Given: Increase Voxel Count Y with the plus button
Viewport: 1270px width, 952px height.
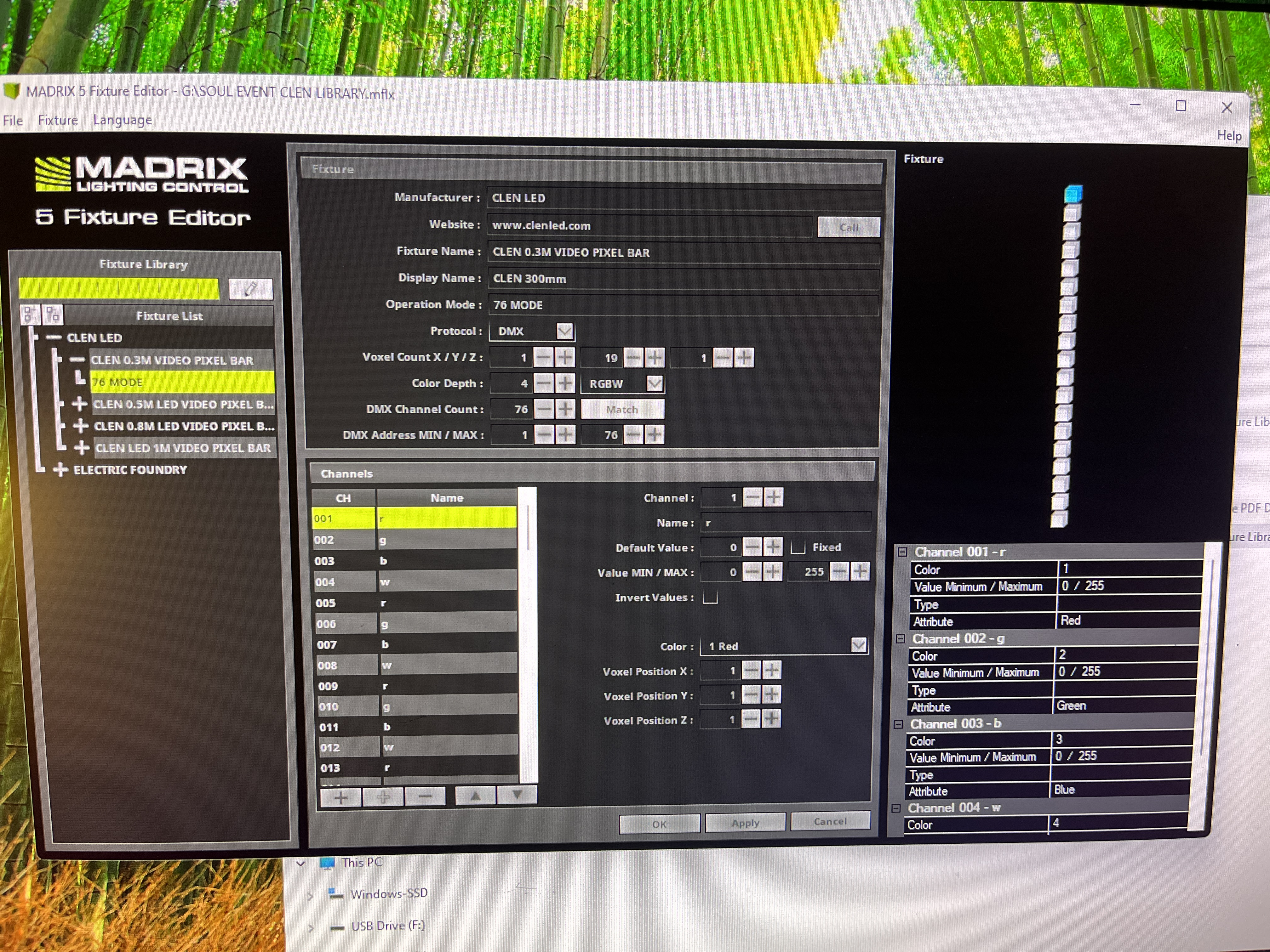Looking at the screenshot, I should click(x=655, y=358).
